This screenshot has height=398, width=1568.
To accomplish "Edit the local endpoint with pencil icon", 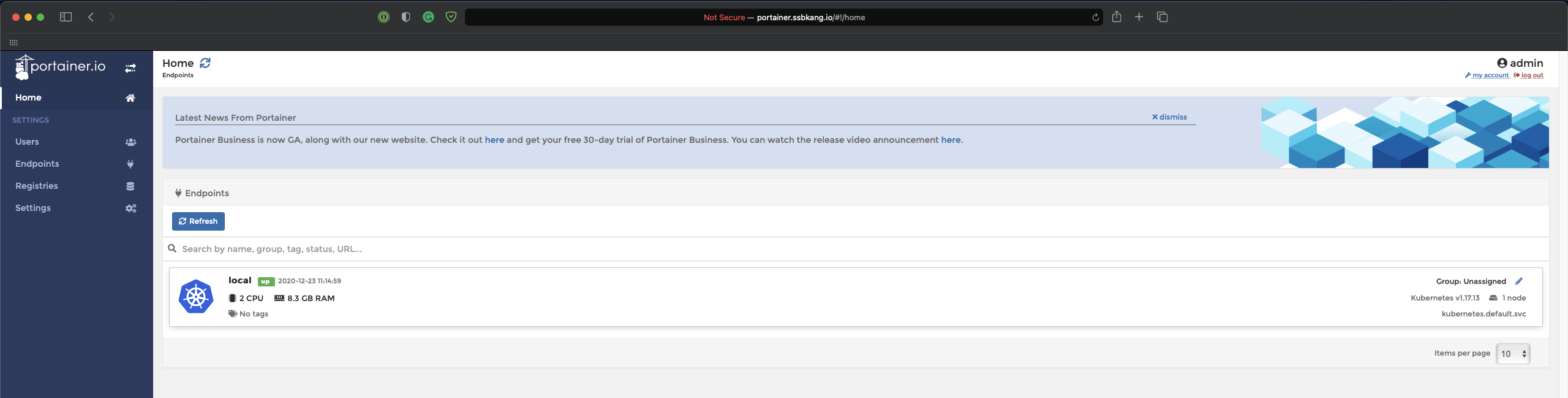I will pos(1519,281).
